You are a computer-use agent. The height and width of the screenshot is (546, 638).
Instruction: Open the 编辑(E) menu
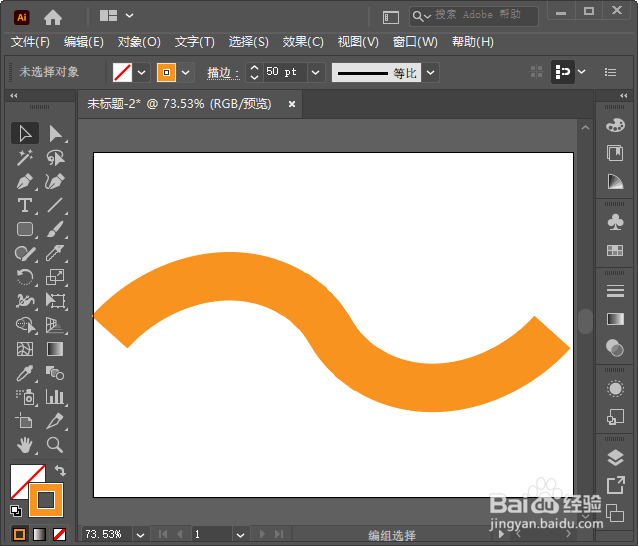click(x=84, y=42)
